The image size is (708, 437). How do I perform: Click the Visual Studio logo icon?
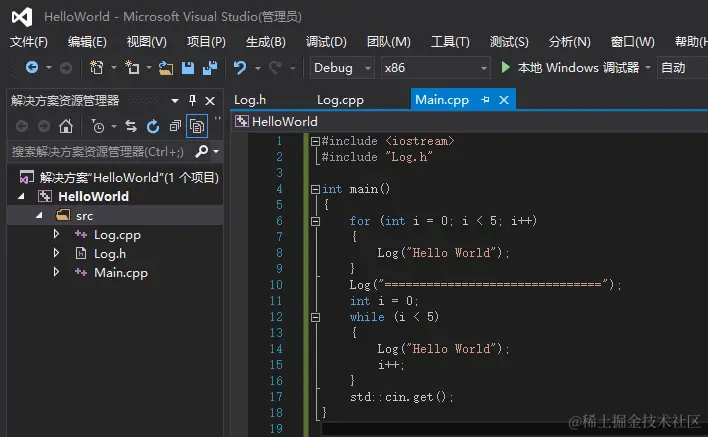point(22,17)
